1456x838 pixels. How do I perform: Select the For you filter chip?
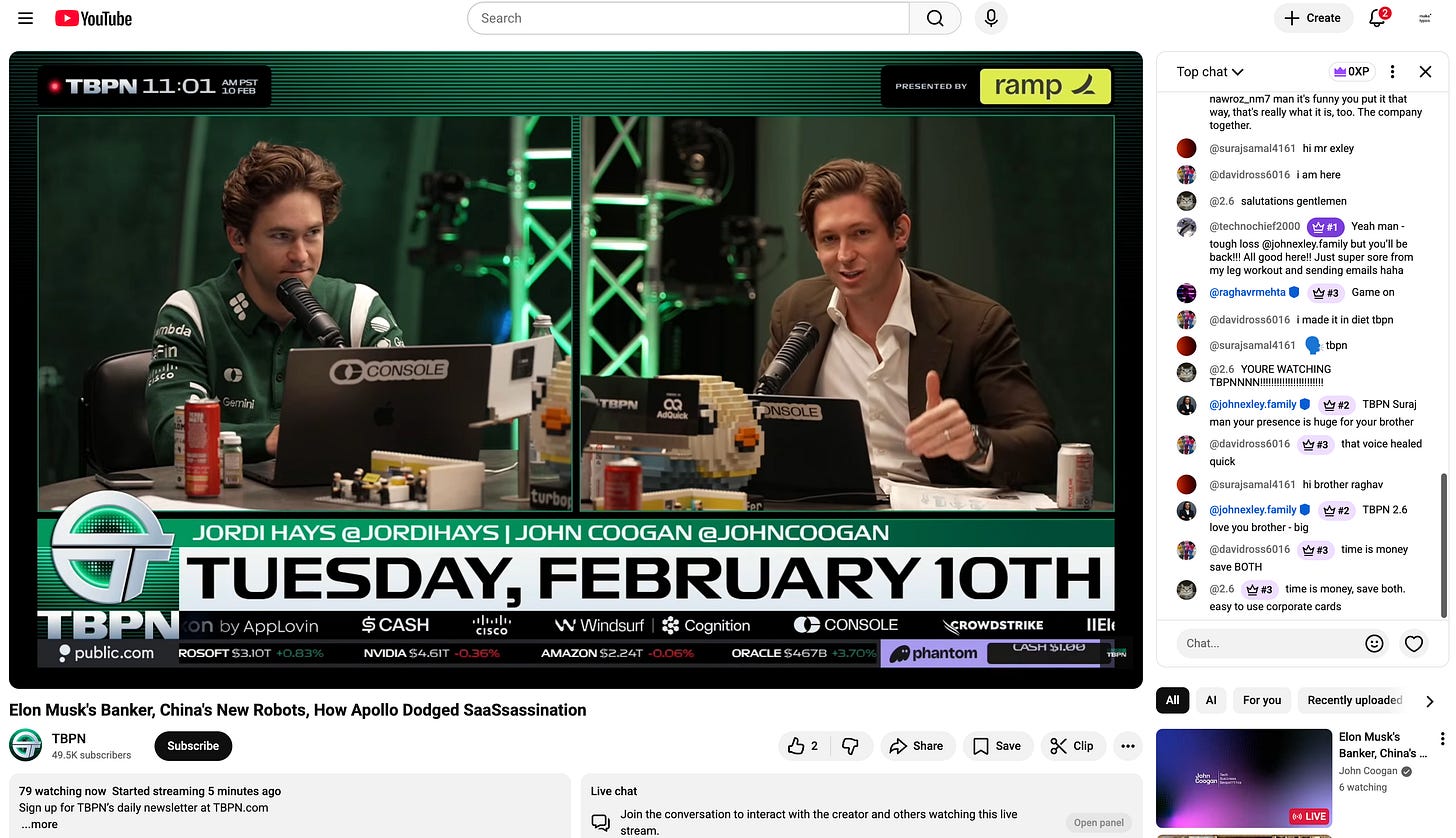pos(1262,700)
